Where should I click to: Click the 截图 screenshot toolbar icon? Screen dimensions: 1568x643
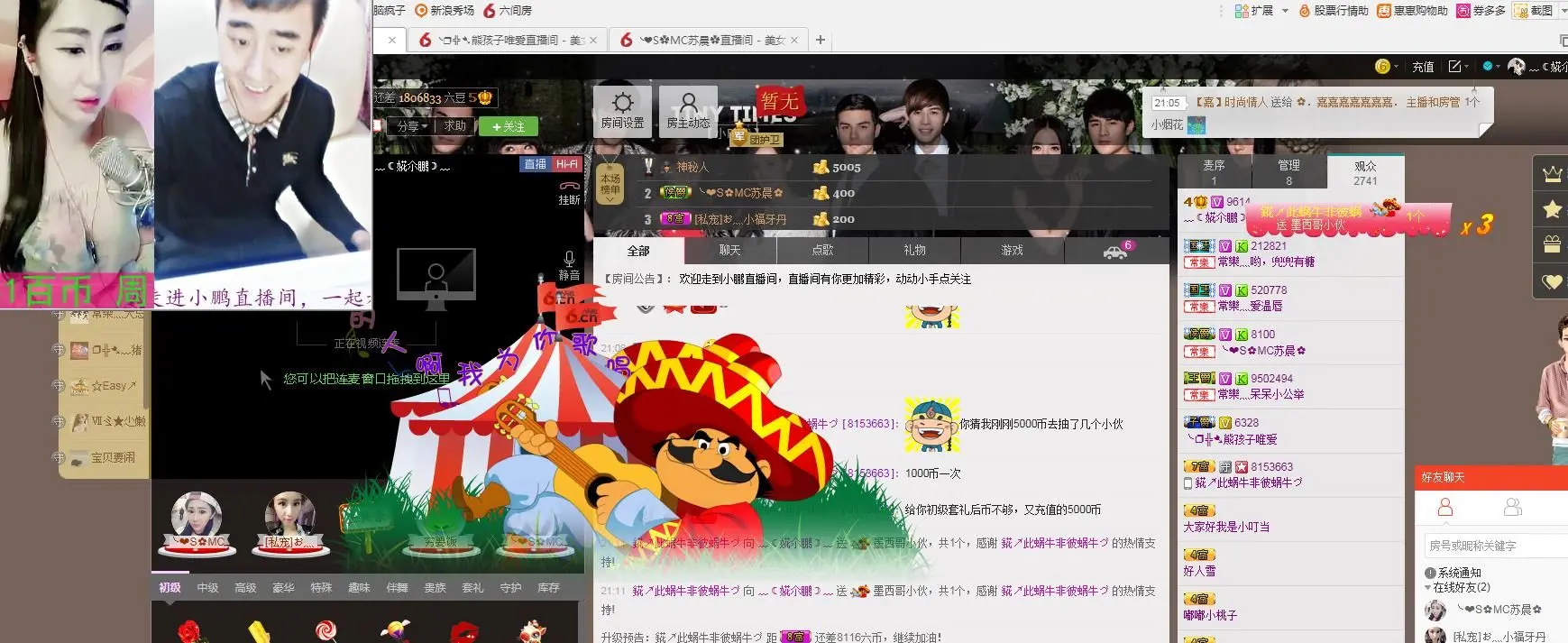[1534, 11]
